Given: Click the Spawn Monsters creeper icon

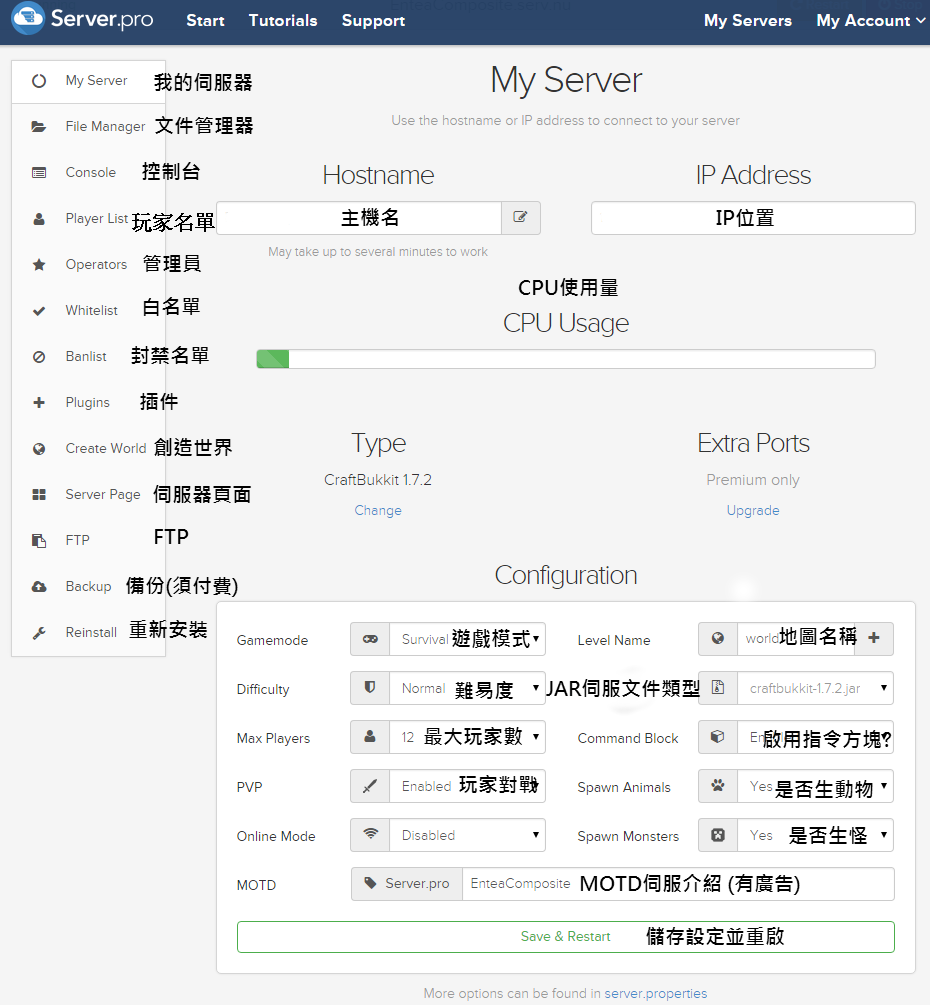Looking at the screenshot, I should 718,835.
